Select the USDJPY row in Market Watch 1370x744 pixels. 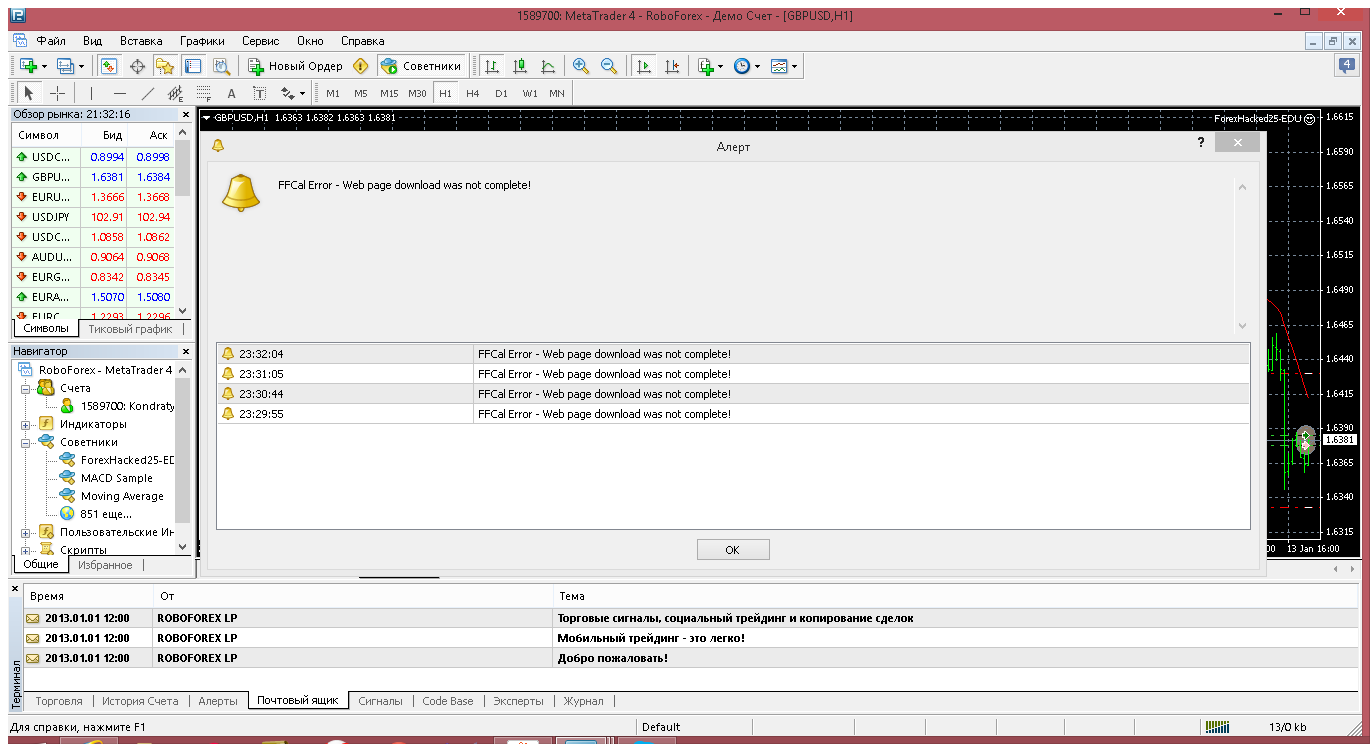click(x=93, y=217)
